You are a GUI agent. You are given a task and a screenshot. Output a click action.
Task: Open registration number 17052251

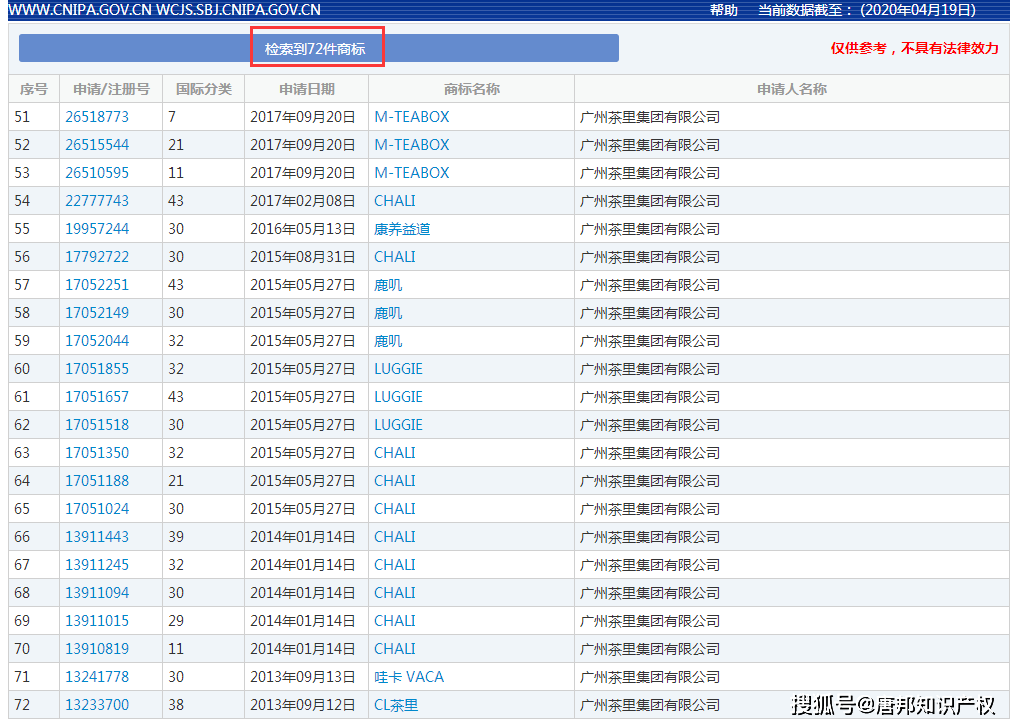coord(97,284)
